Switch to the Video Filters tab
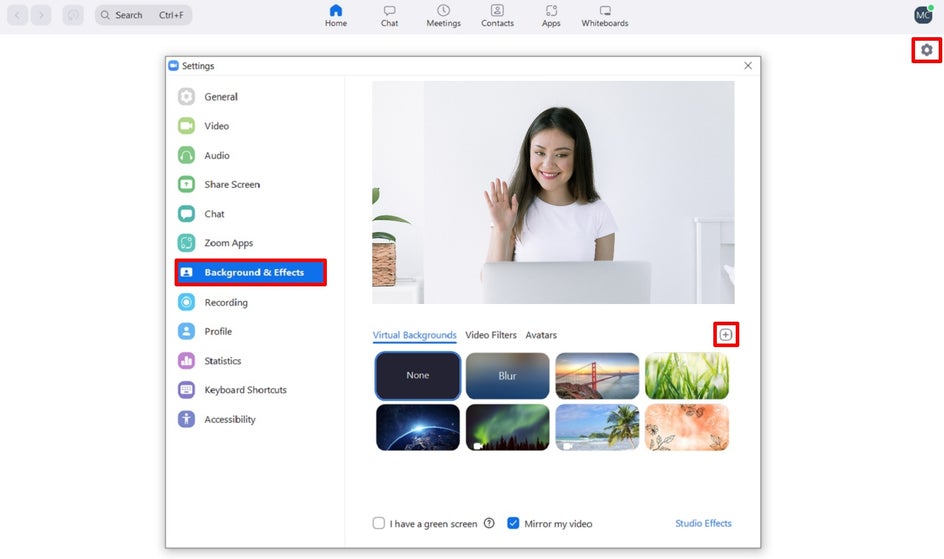This screenshot has width=944, height=559. pos(491,335)
